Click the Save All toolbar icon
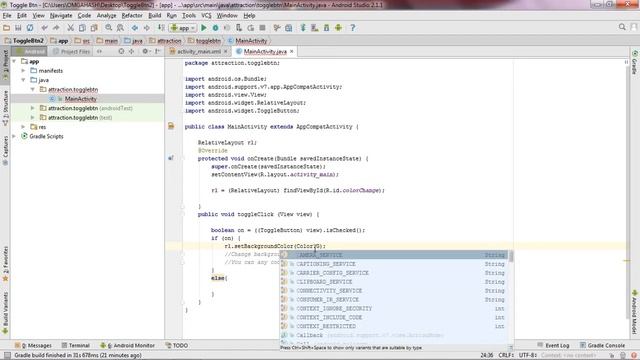Screen dimensions: 640x360 tap(18, 28)
